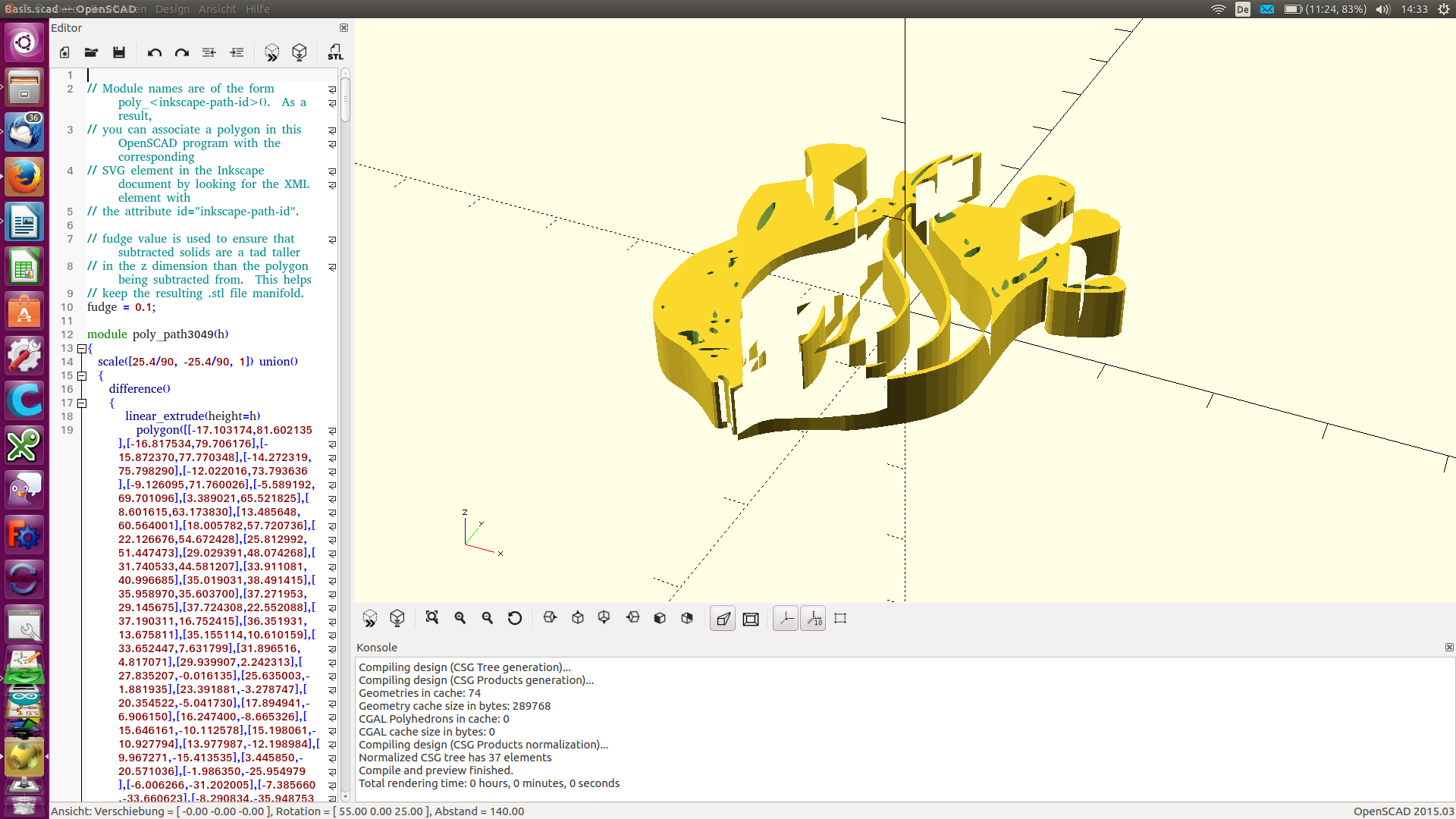Save the file with the floppy icon
Screen dimensions: 1456x819
pyautogui.click(x=119, y=52)
